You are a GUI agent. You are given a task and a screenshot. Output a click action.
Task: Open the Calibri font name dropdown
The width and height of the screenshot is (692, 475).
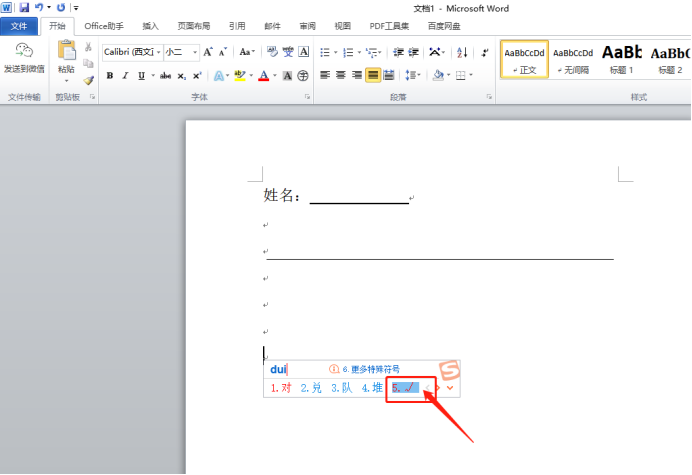click(x=158, y=53)
